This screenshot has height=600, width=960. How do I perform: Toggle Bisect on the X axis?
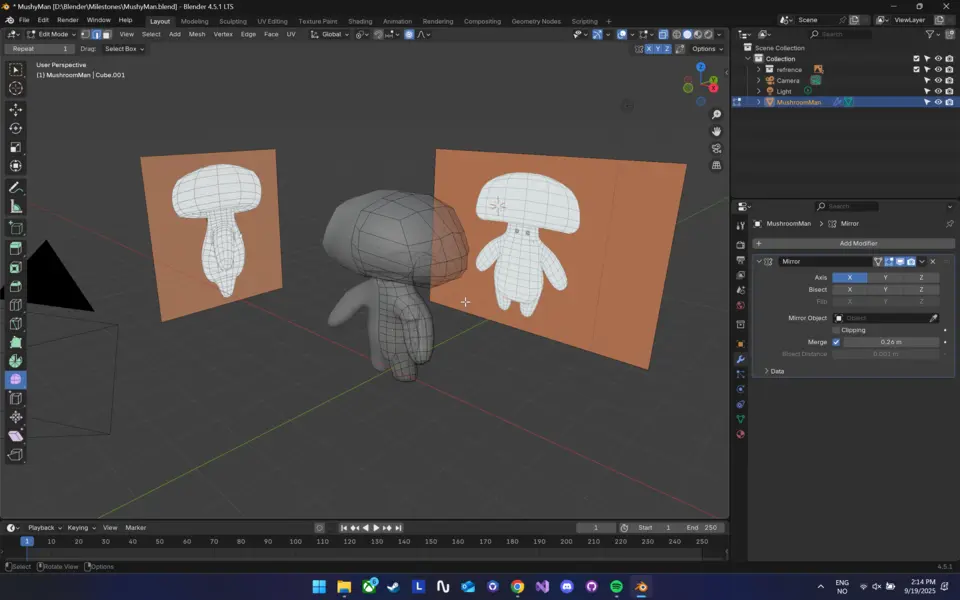coord(849,290)
